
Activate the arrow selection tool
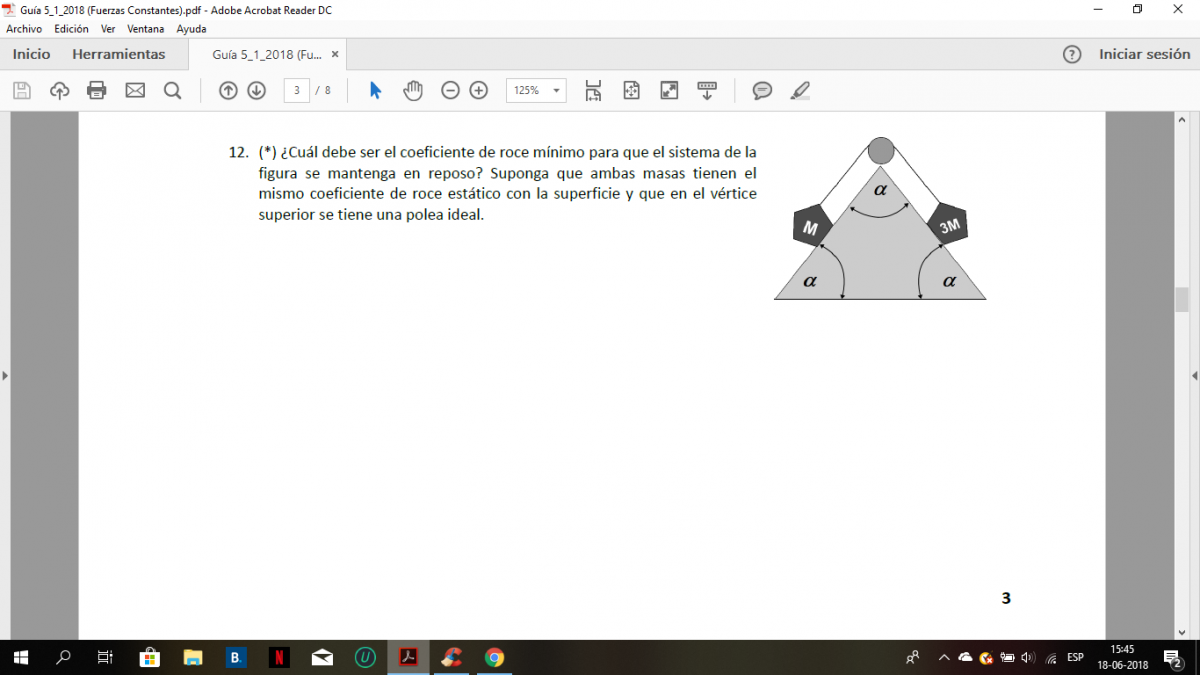[x=375, y=91]
